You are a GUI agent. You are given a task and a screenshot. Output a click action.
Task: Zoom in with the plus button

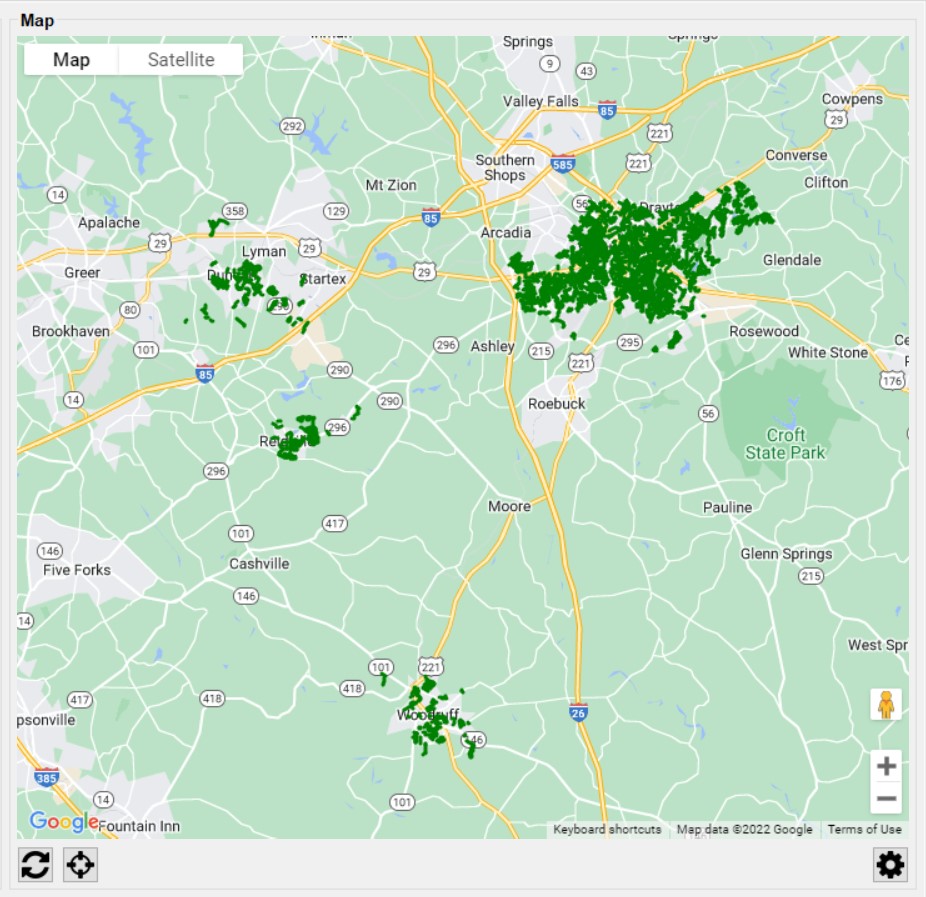click(x=886, y=766)
